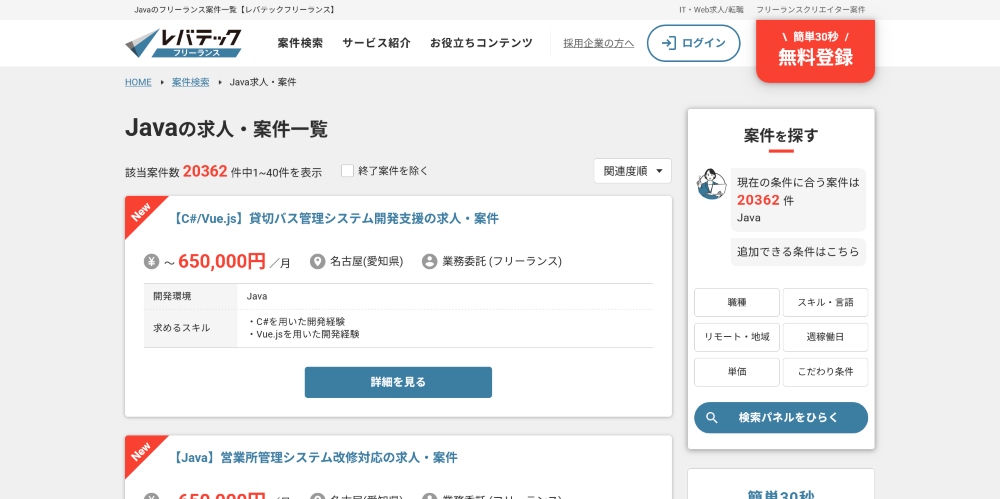This screenshot has width=1000, height=499.
Task: Click the yen icon in the C#/Vue.js job card
Action: tap(151, 262)
